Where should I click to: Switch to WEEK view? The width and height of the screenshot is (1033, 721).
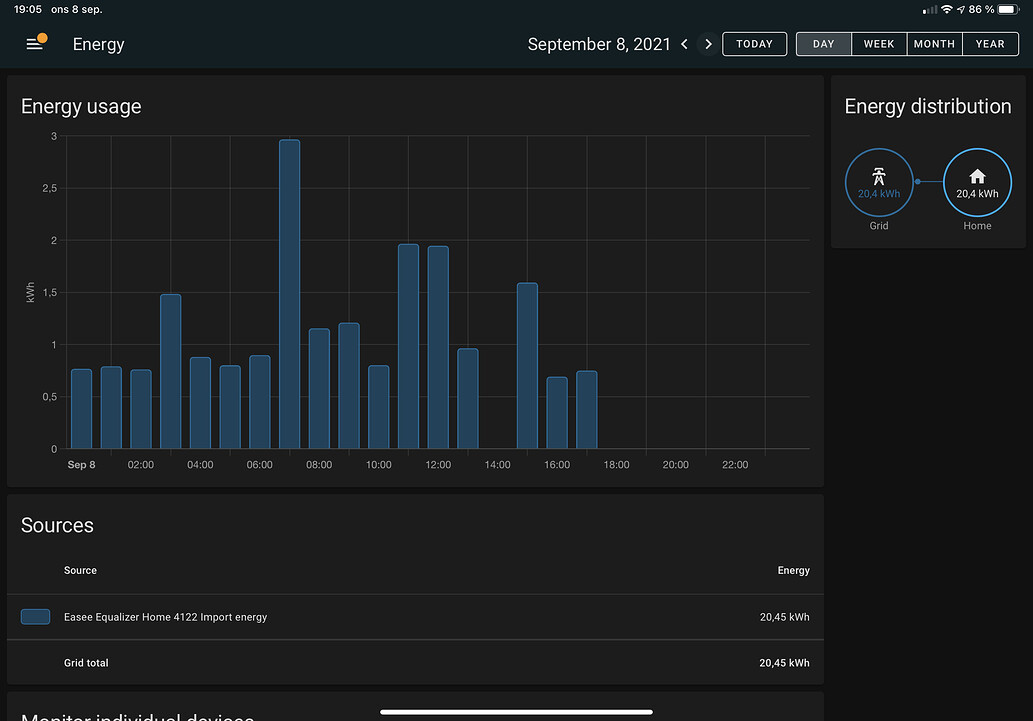point(879,44)
